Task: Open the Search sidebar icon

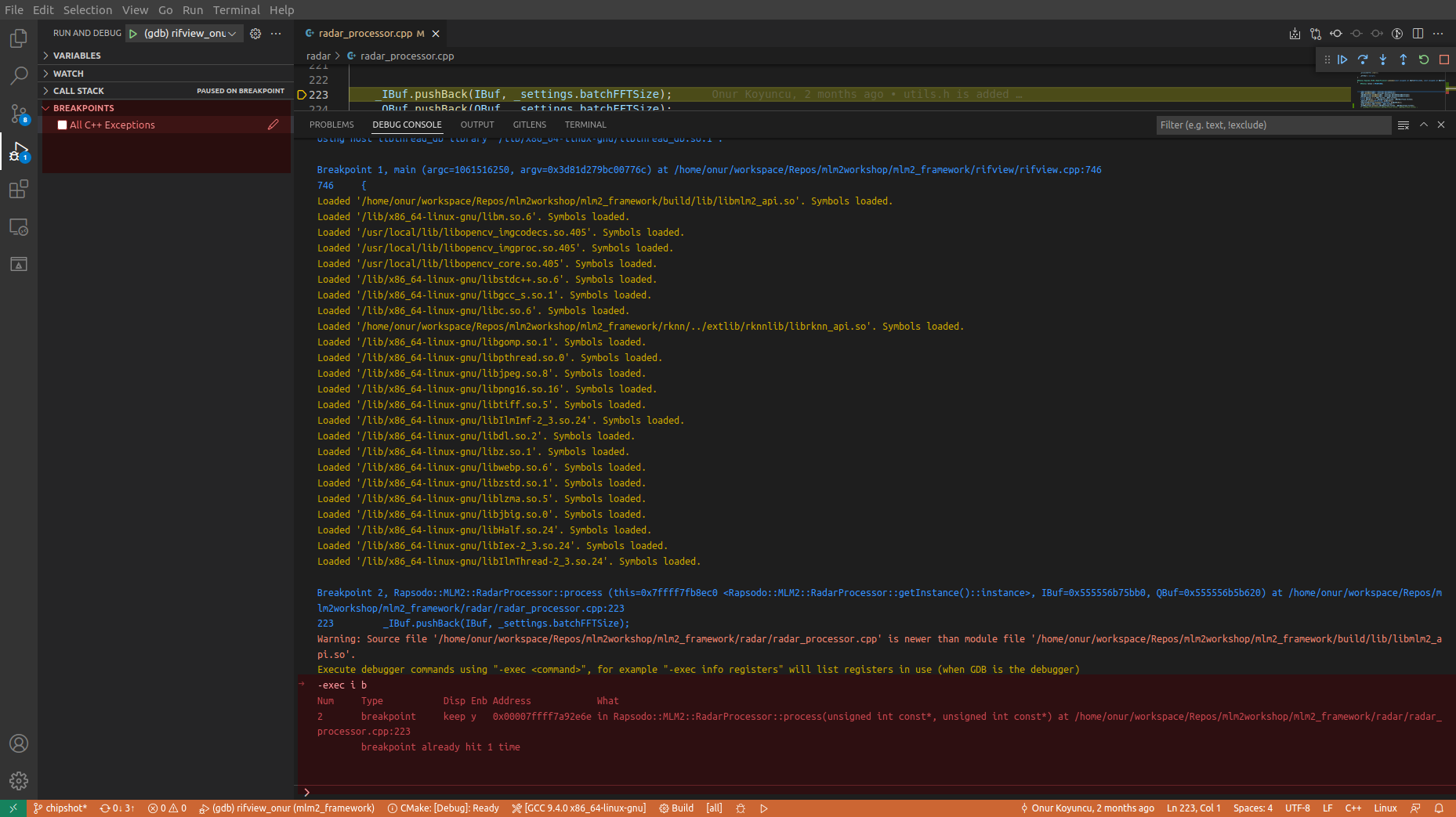Action: click(18, 75)
